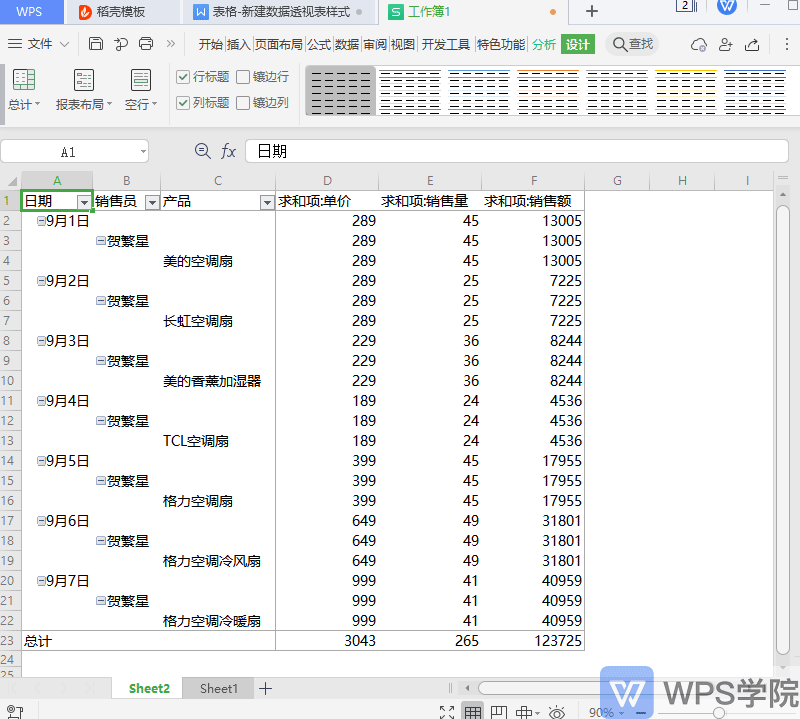Collapse the 9月3日 group
Viewport: 800px width, 719px height.
tap(41, 341)
